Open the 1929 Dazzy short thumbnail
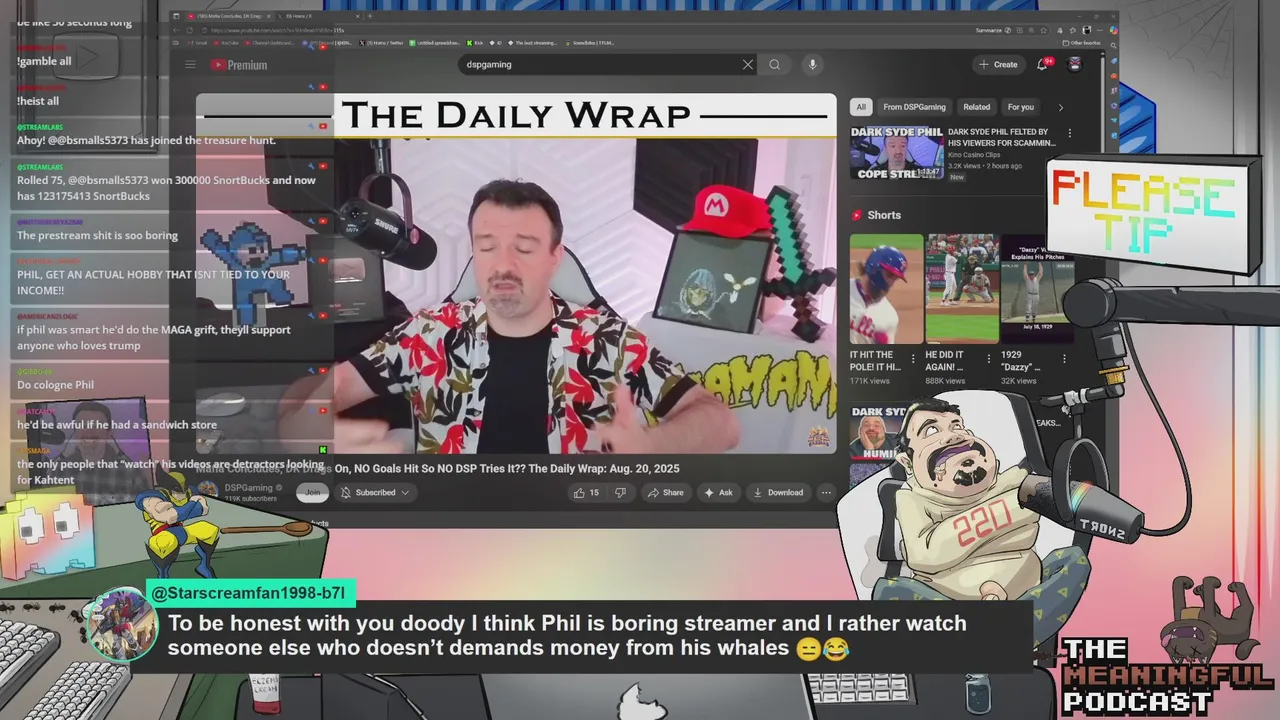Screen dimensions: 1280x720 (x=1037, y=288)
